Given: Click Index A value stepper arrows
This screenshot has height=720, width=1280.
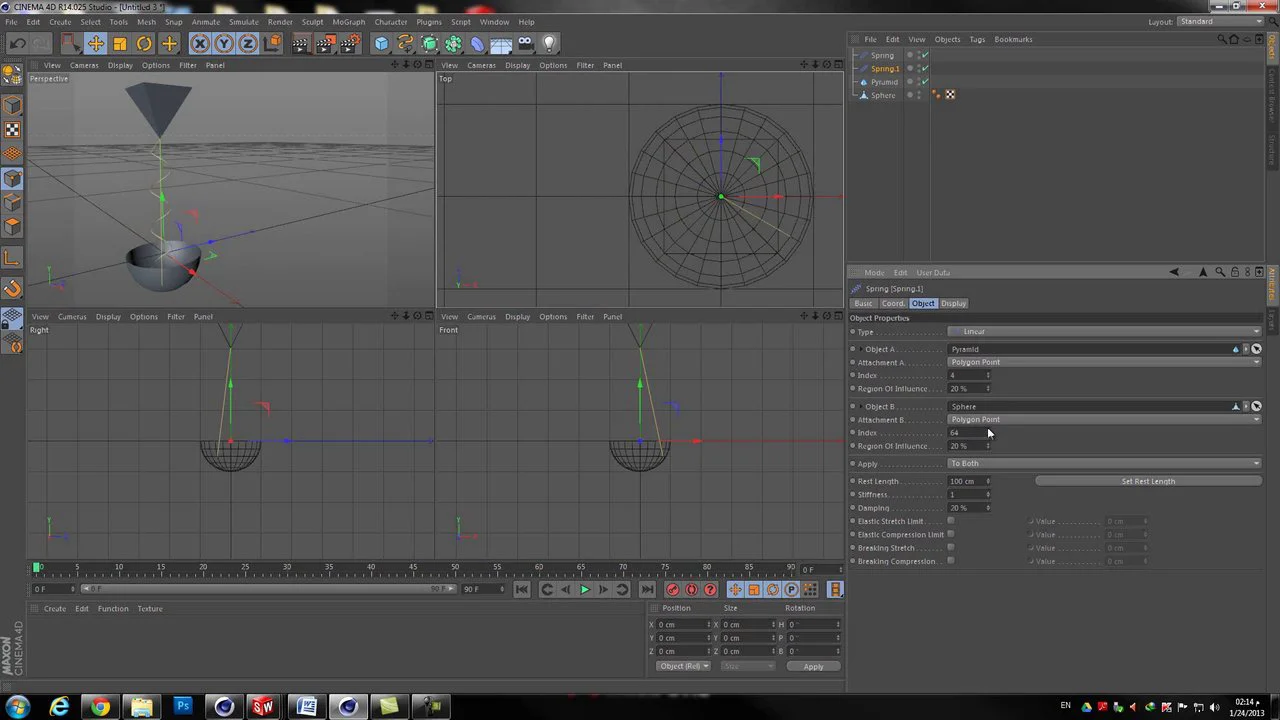Looking at the screenshot, I should 988,375.
